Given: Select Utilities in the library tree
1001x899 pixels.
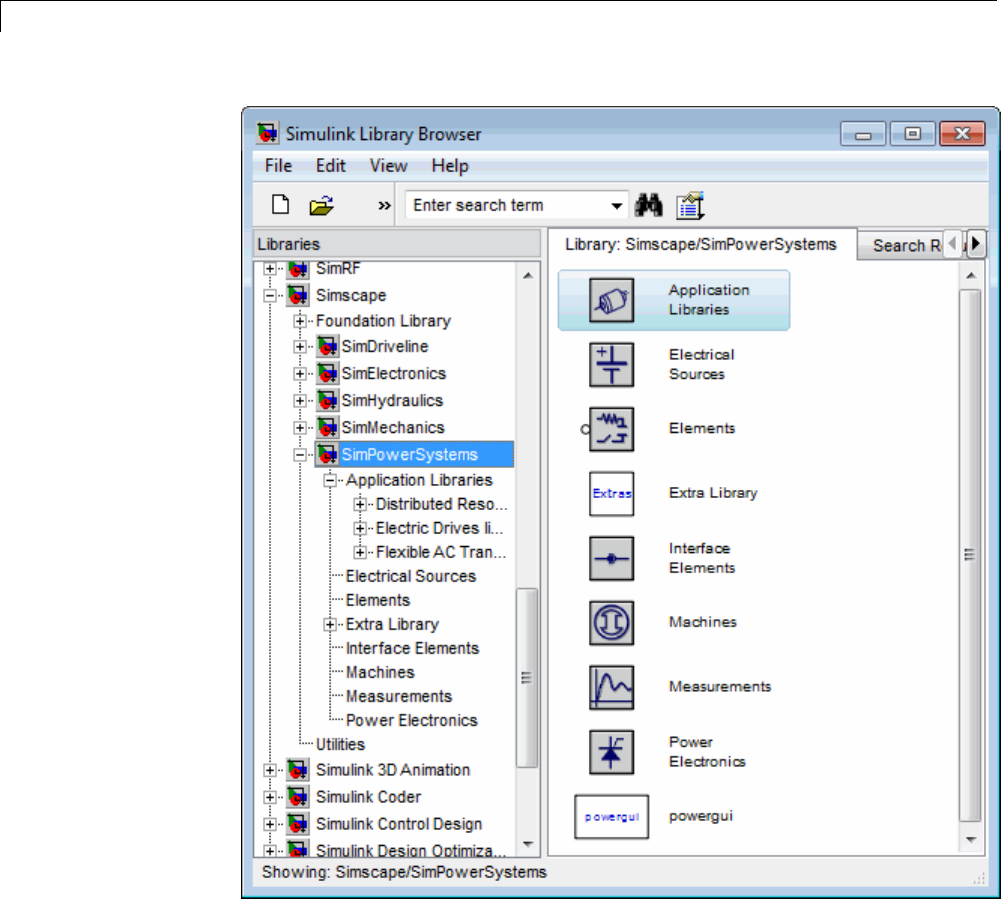Looking at the screenshot, I should coord(340,744).
